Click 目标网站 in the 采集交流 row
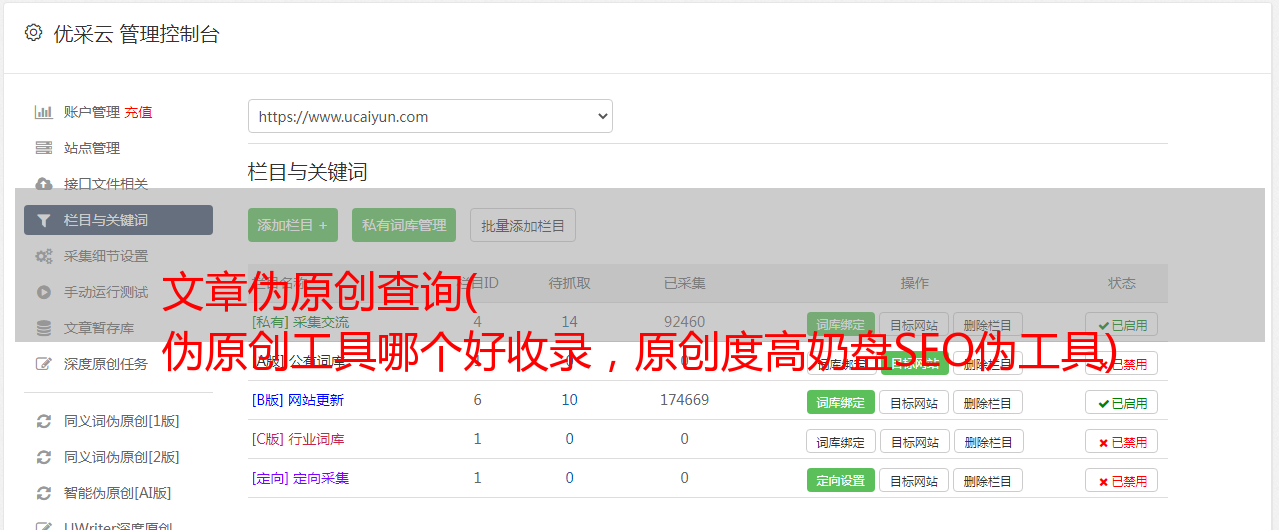The height and width of the screenshot is (530, 1279). click(914, 325)
